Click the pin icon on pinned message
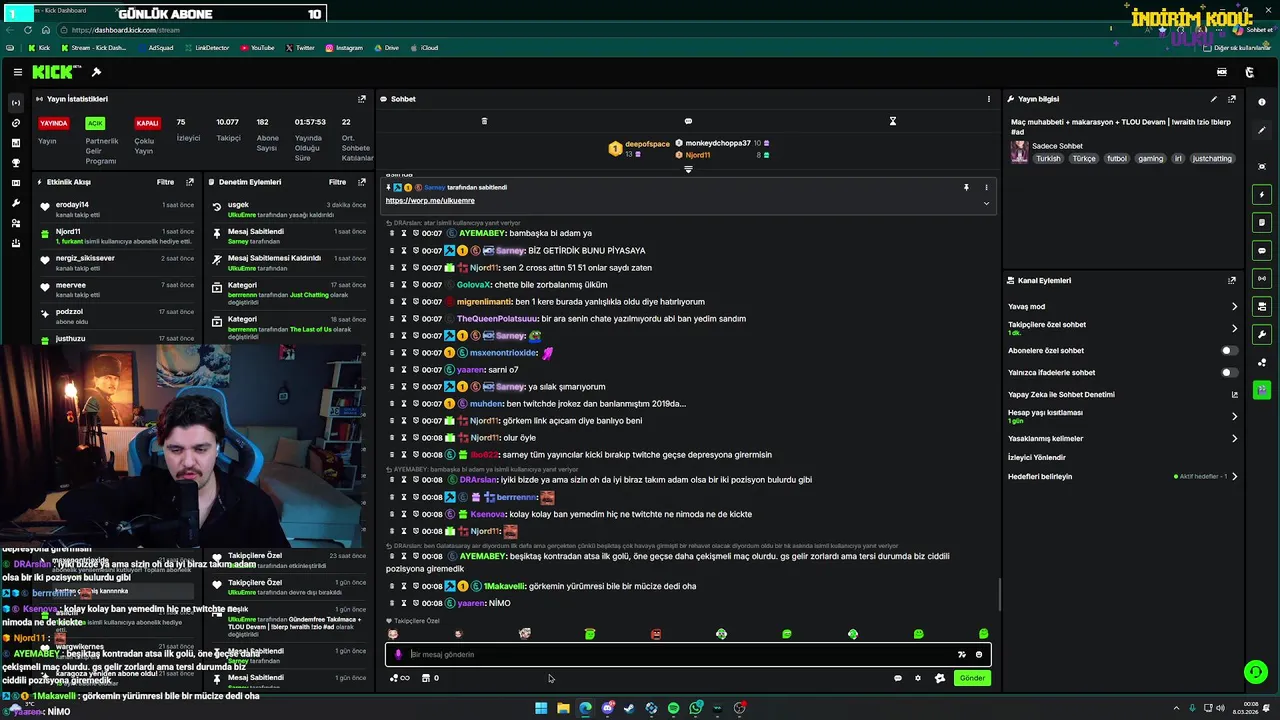 pyautogui.click(x=966, y=187)
